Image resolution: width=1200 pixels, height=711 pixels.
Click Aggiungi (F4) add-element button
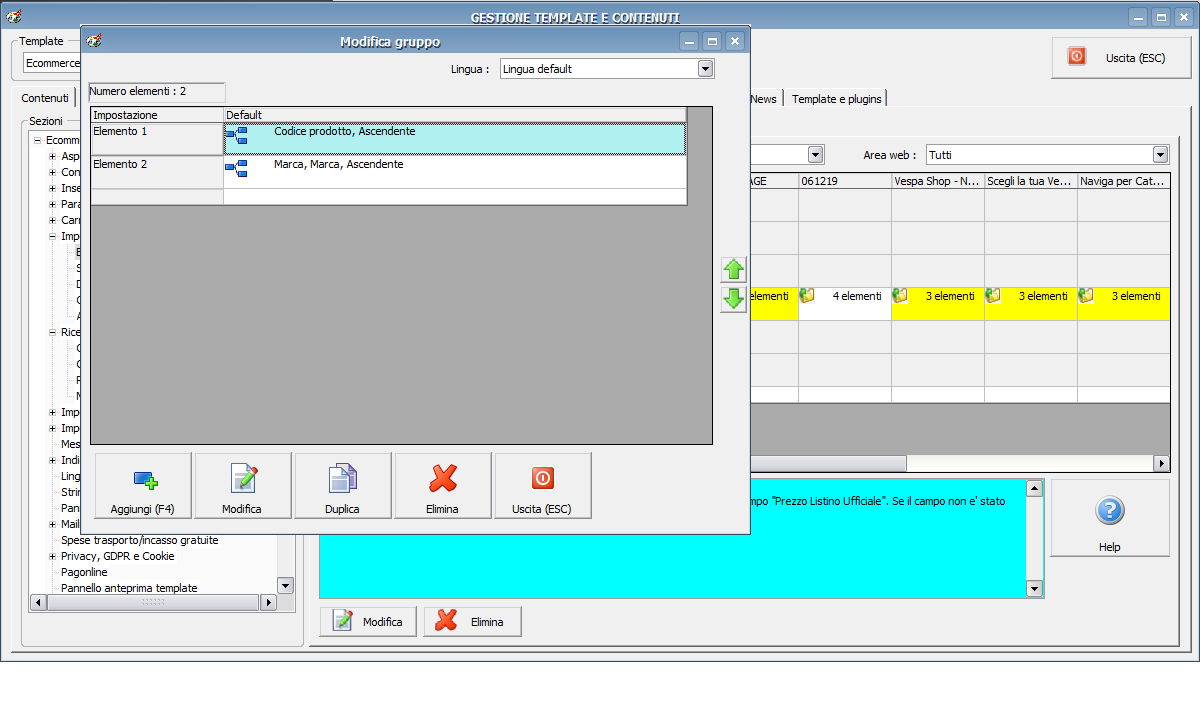pyautogui.click(x=143, y=486)
